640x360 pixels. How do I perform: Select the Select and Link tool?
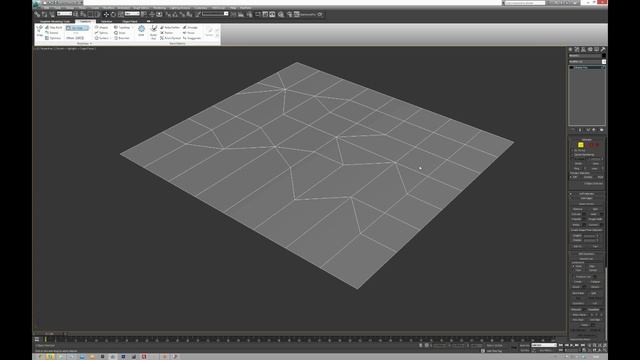tap(37, 14)
